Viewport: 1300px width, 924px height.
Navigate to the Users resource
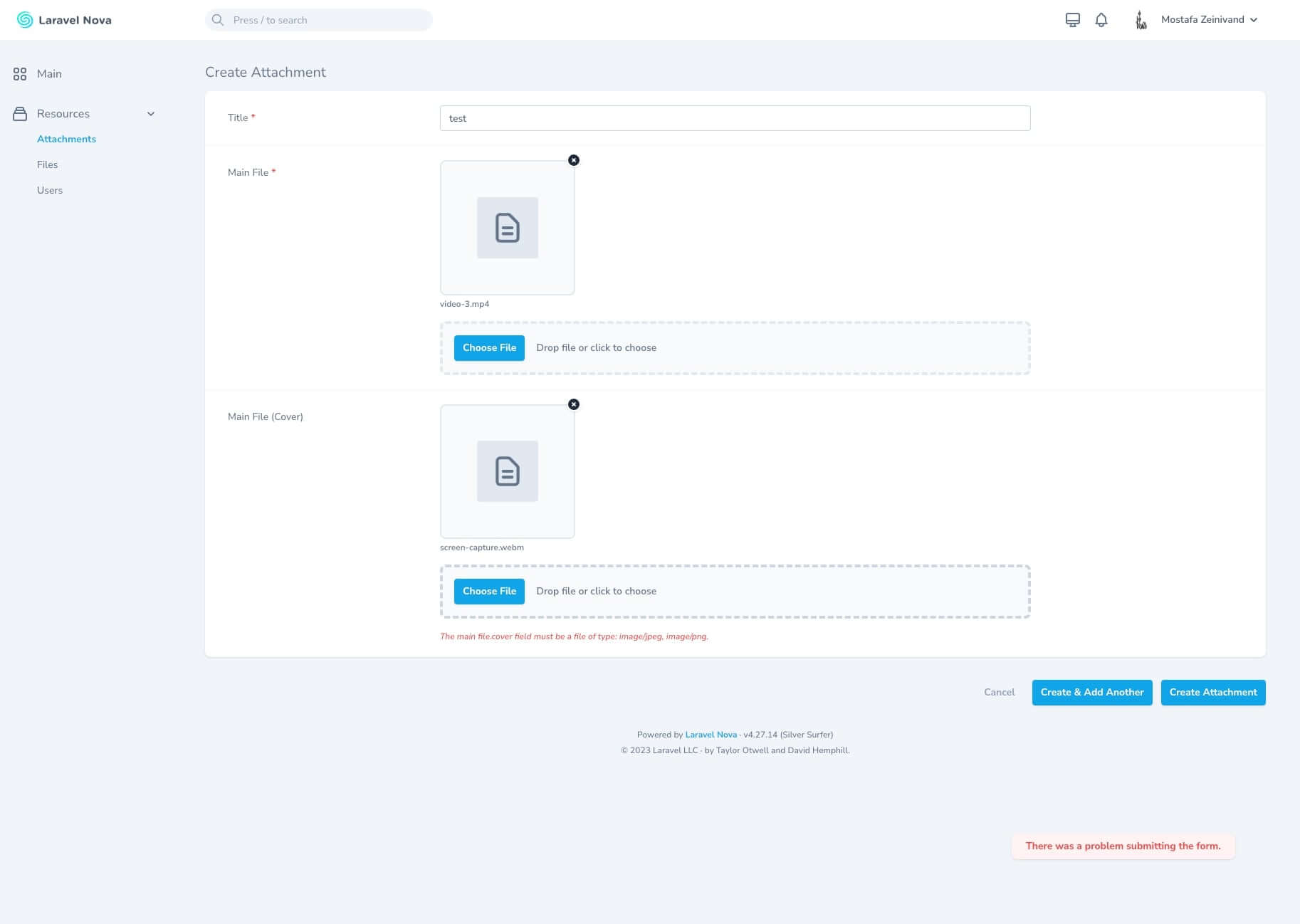49,190
